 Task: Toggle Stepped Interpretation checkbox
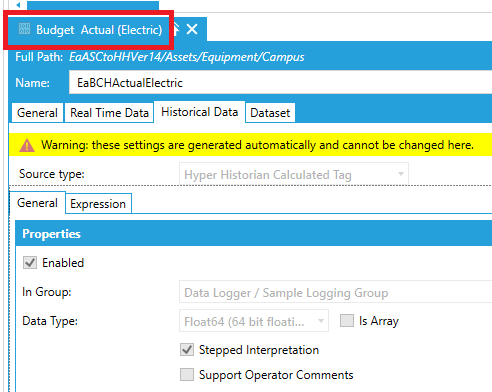(x=187, y=350)
